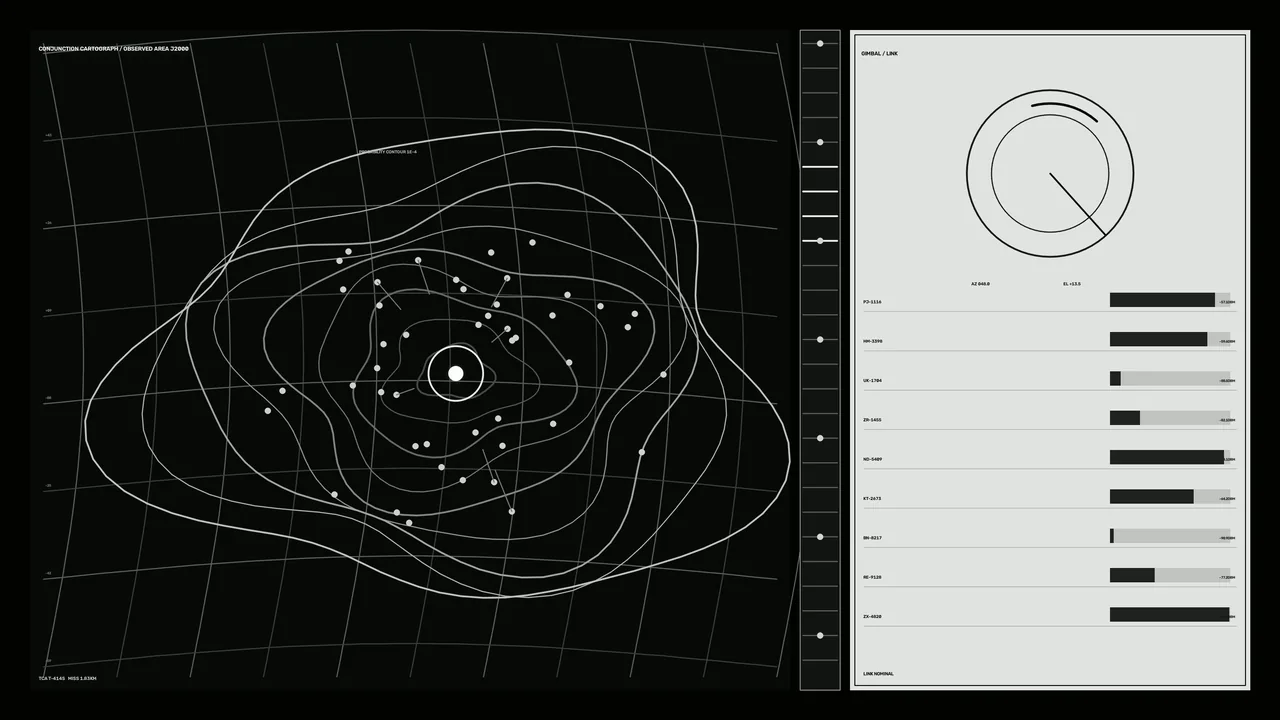Viewport: 1280px width, 720px height.
Task: Select the ZX-4820 row label
Action: coord(872,617)
